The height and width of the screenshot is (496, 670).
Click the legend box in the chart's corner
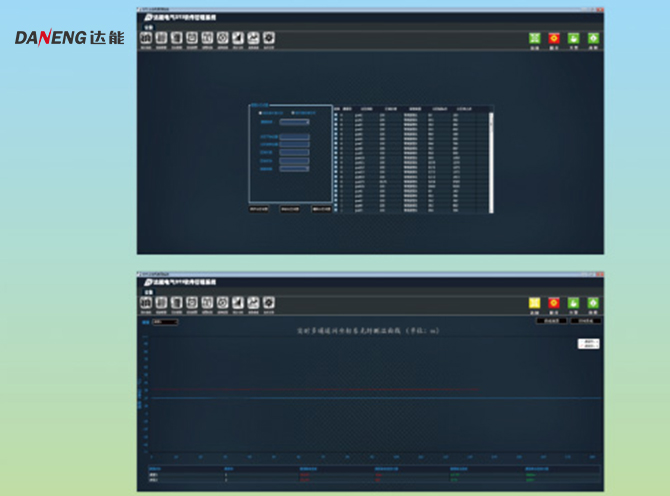pos(589,343)
